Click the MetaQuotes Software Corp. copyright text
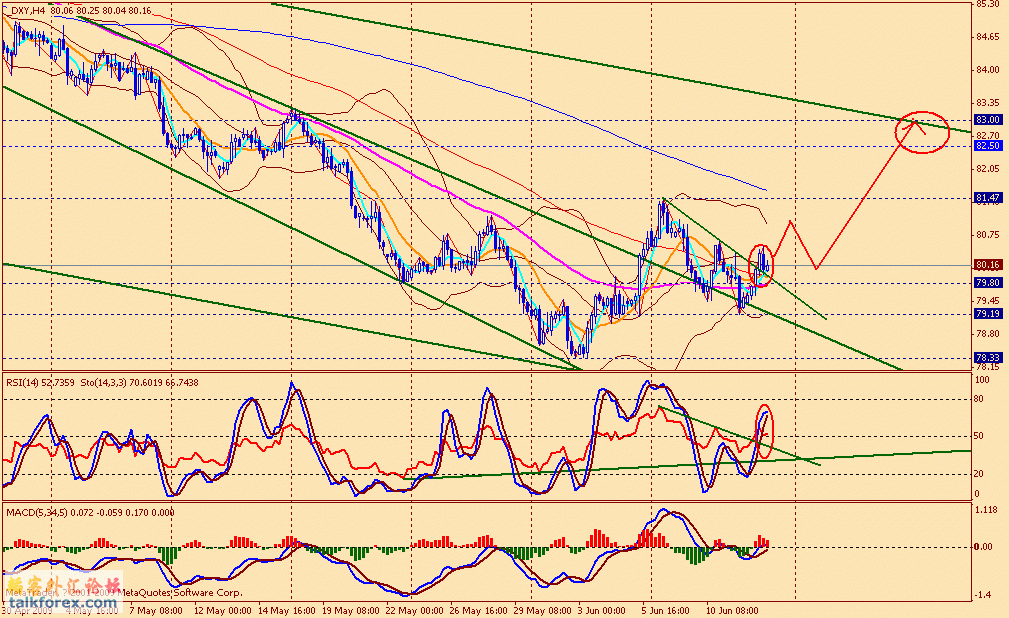This screenshot has height=618, width=1009. point(182,593)
